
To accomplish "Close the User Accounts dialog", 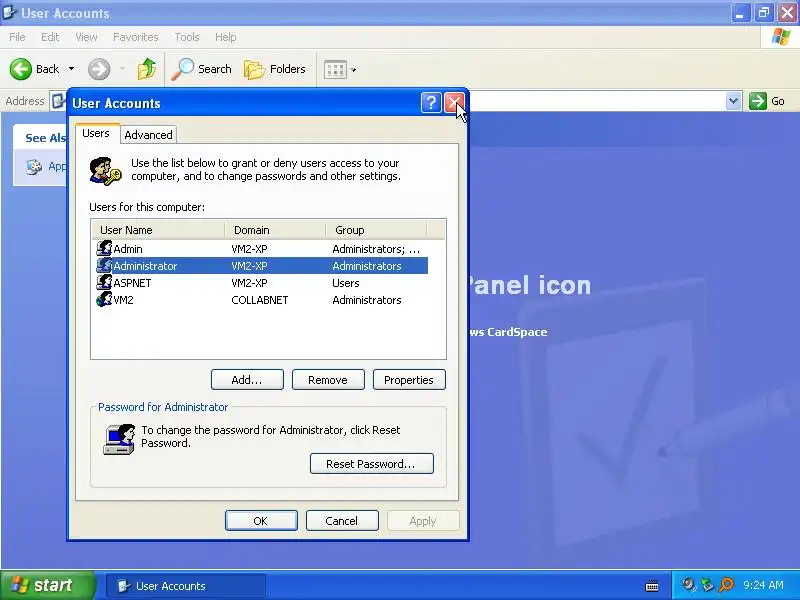I will pos(454,103).
